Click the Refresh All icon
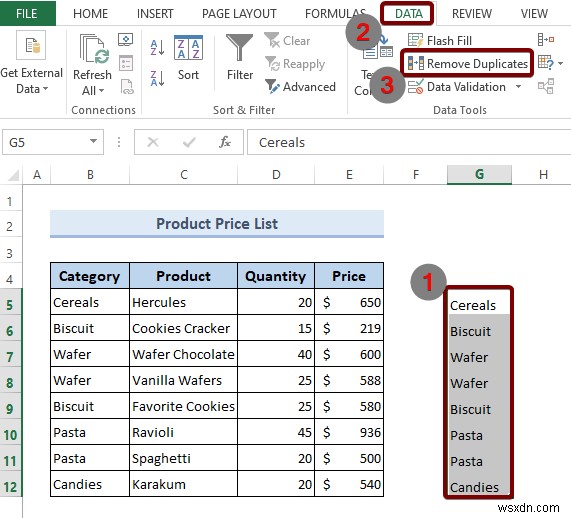 94,49
